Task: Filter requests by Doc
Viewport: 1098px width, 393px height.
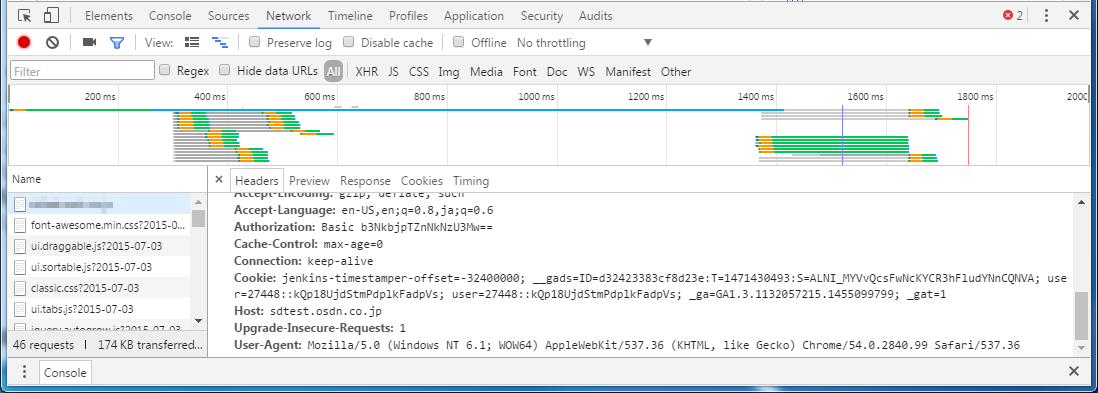Action: pos(557,71)
